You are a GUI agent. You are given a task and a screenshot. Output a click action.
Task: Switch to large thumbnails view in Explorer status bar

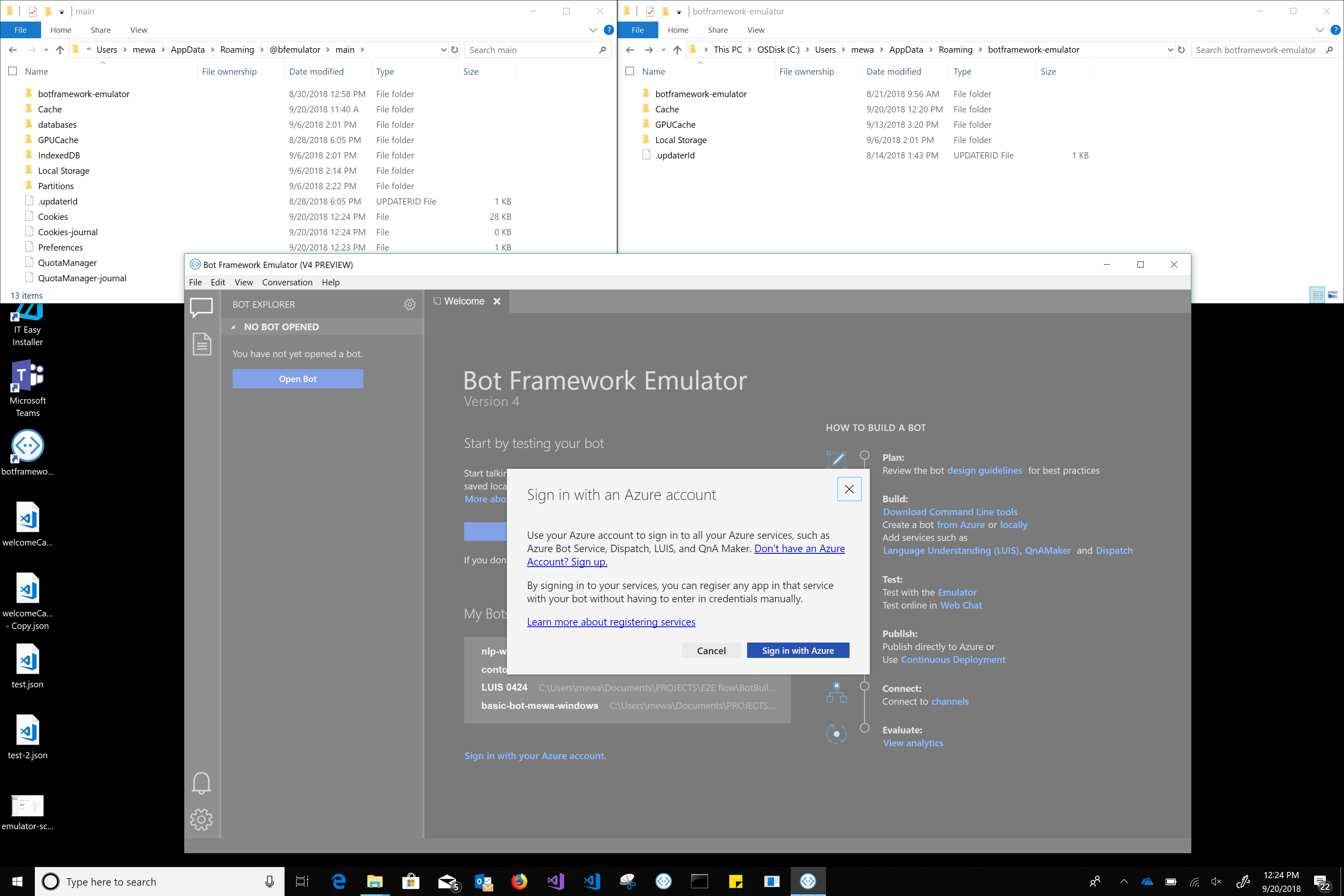1332,295
